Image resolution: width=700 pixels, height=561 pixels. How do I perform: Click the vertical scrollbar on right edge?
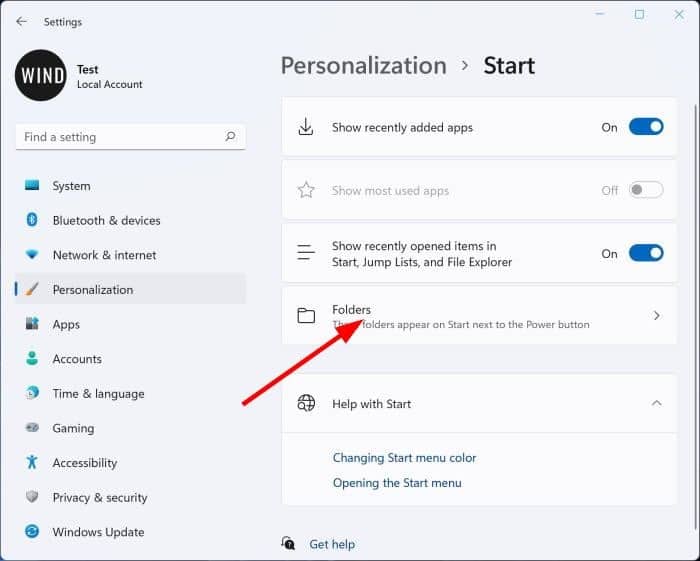pyautogui.click(x=695, y=317)
